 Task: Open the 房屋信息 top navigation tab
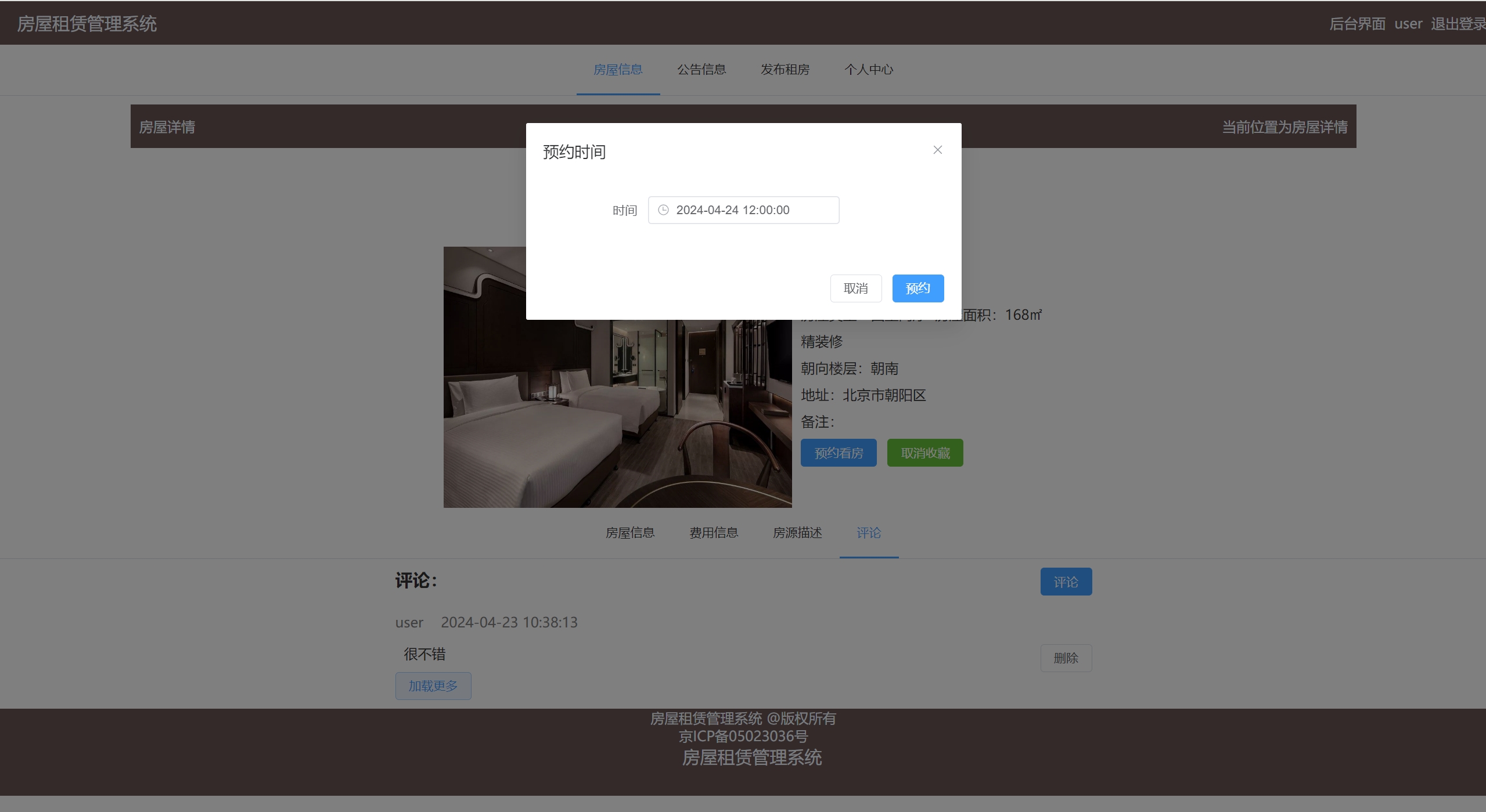tap(618, 70)
